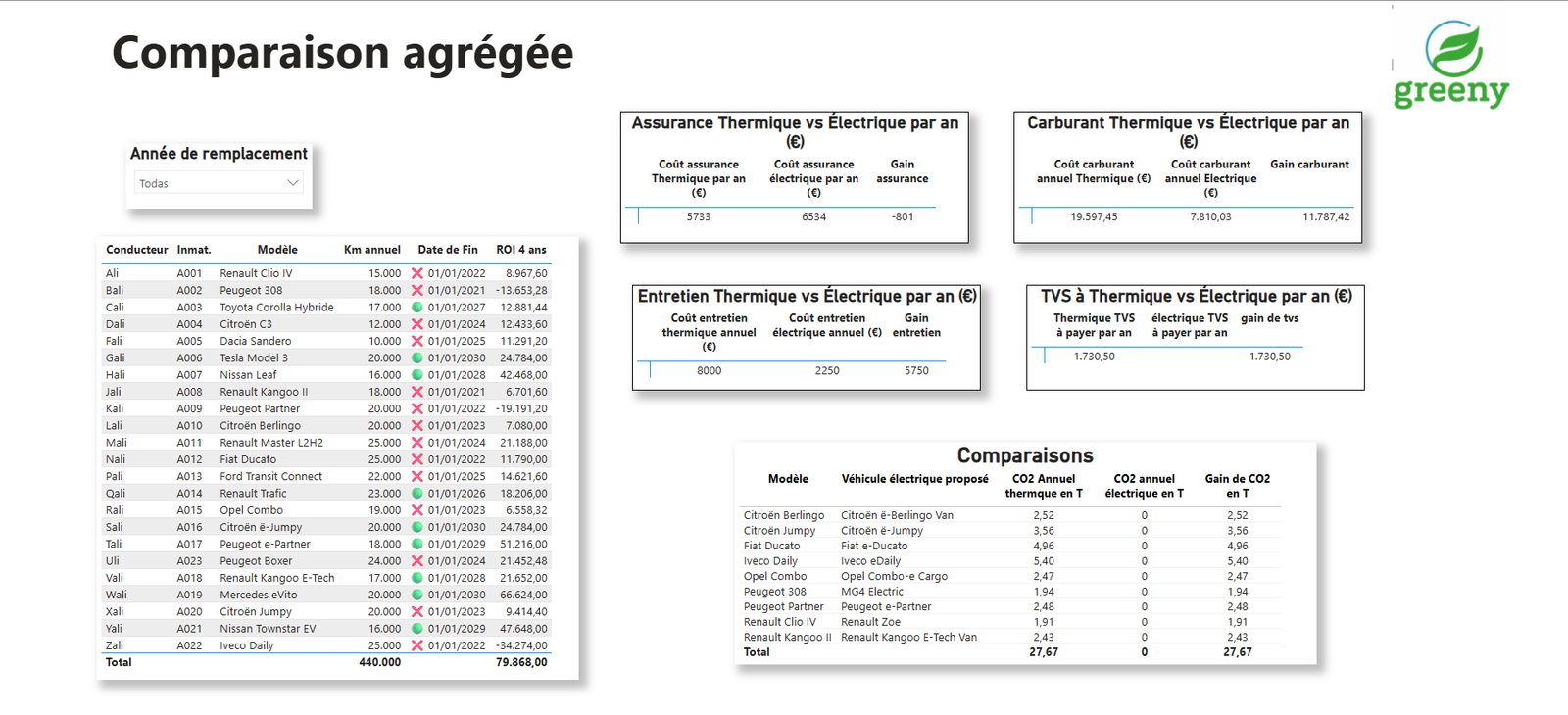Click green dot for Renault Trafic row

pos(416,494)
